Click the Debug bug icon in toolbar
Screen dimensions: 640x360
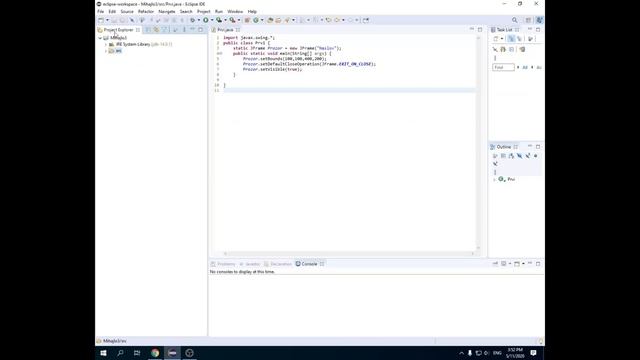coord(192,20)
